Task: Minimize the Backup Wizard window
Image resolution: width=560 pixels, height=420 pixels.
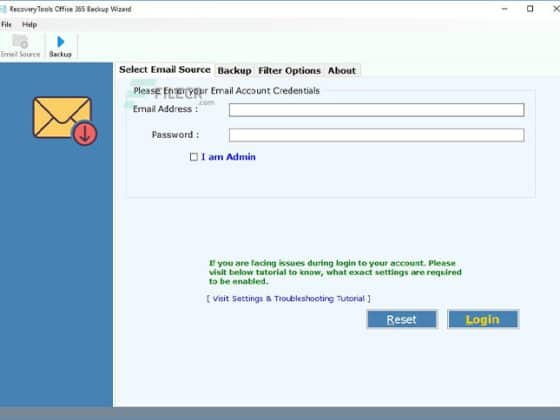Action: coord(504,9)
